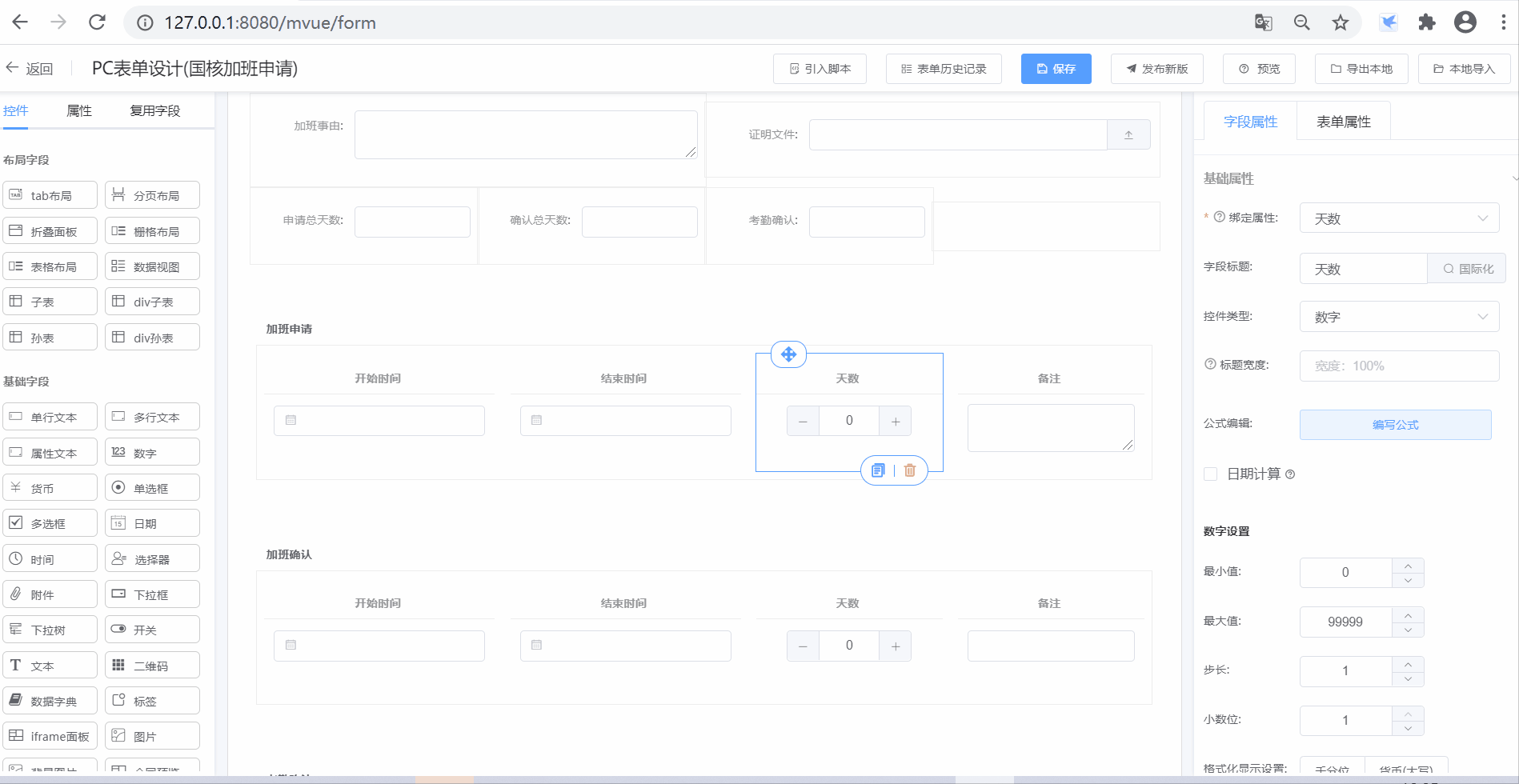1519x784 pixels.
Task: Bookmark this page with the star icon
Action: pos(1341,22)
